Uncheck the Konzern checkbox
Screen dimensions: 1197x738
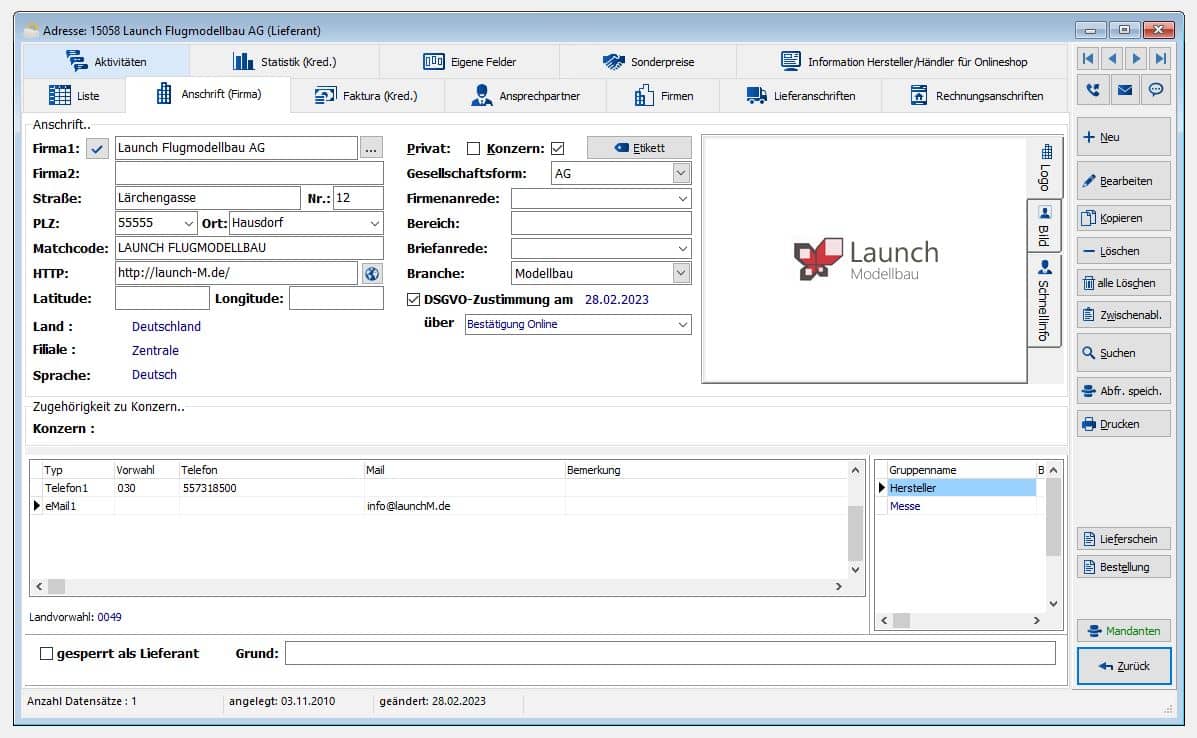(x=558, y=149)
